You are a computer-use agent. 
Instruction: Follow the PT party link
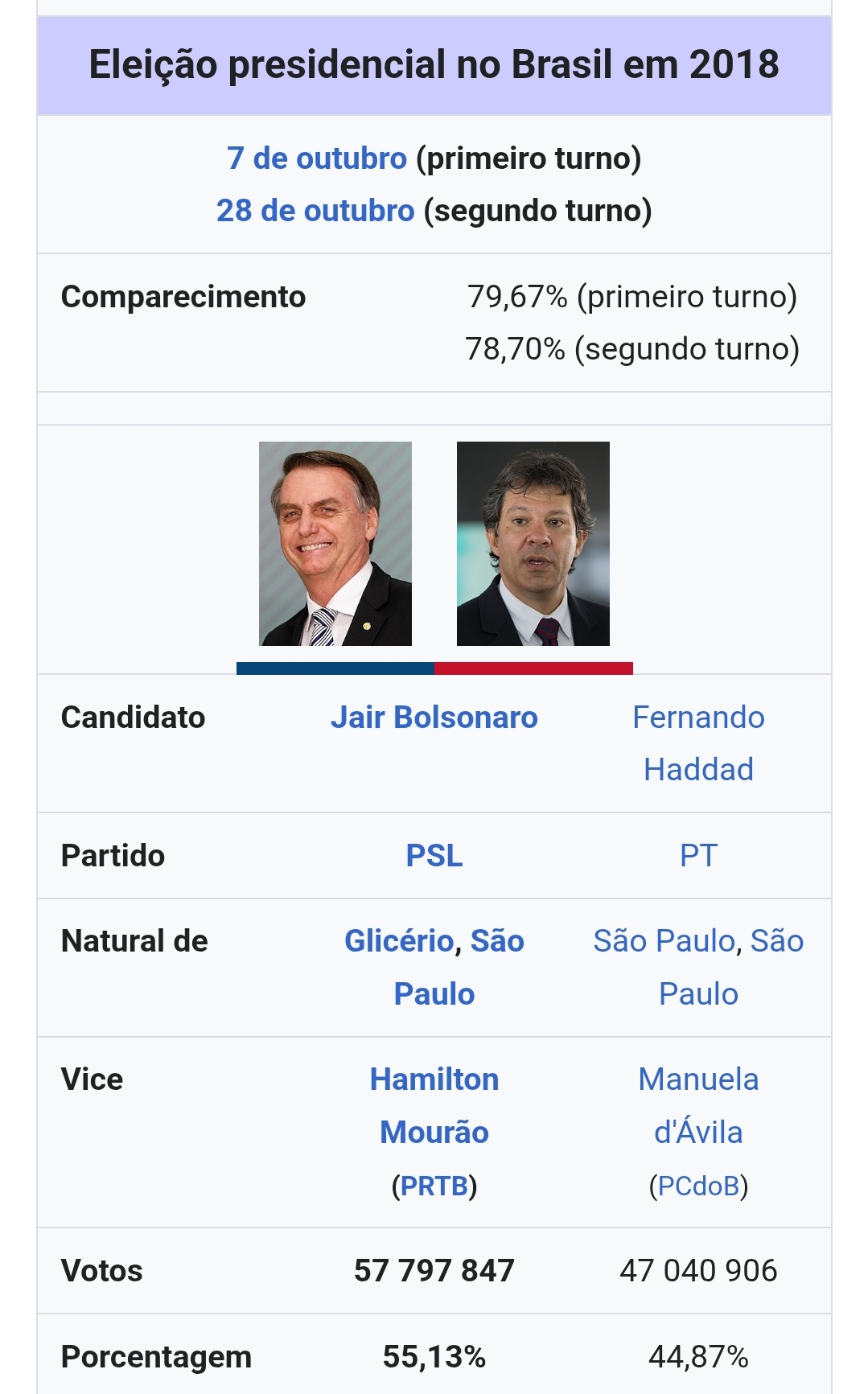[x=698, y=856]
